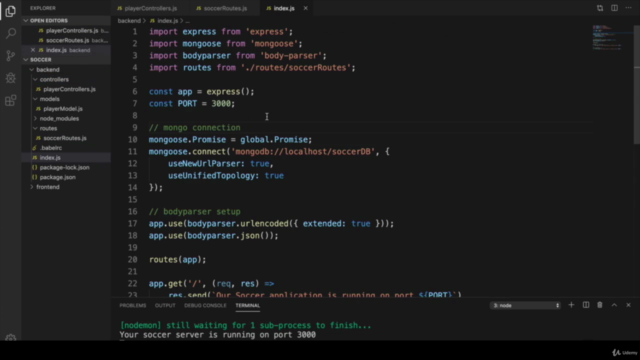This screenshot has width=640, height=360.
Task: Select the Terminal panel tab
Action: tap(247, 305)
